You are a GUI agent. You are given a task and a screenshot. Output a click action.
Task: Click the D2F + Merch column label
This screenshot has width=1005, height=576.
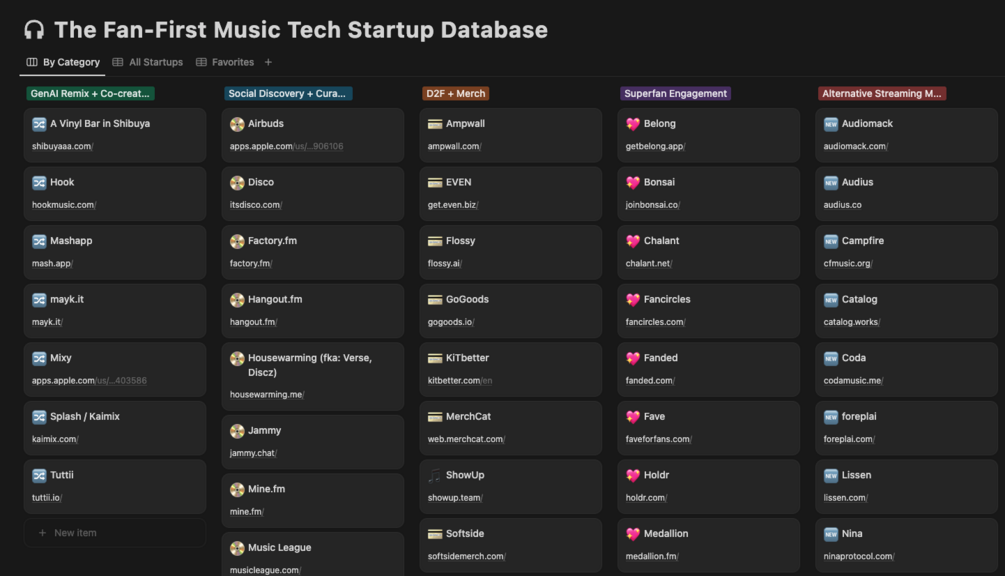click(455, 94)
